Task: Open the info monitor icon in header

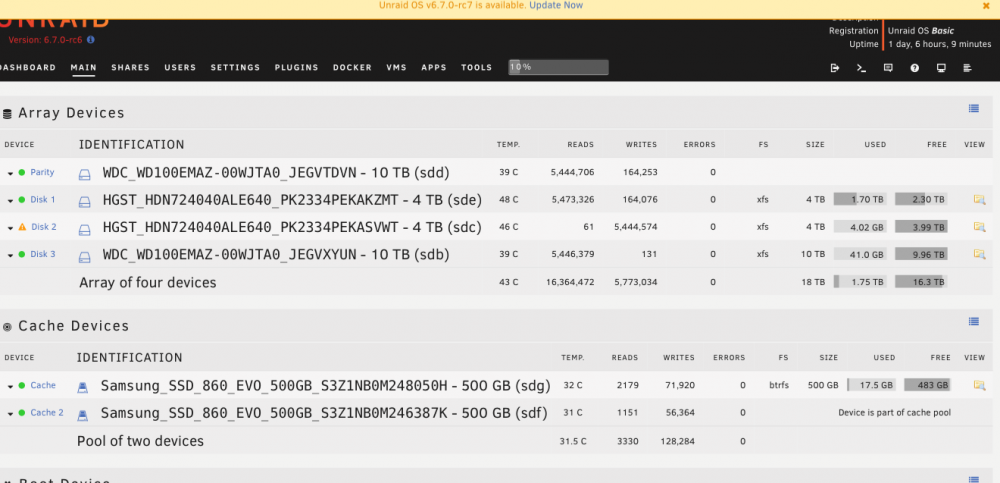Action: point(941,68)
